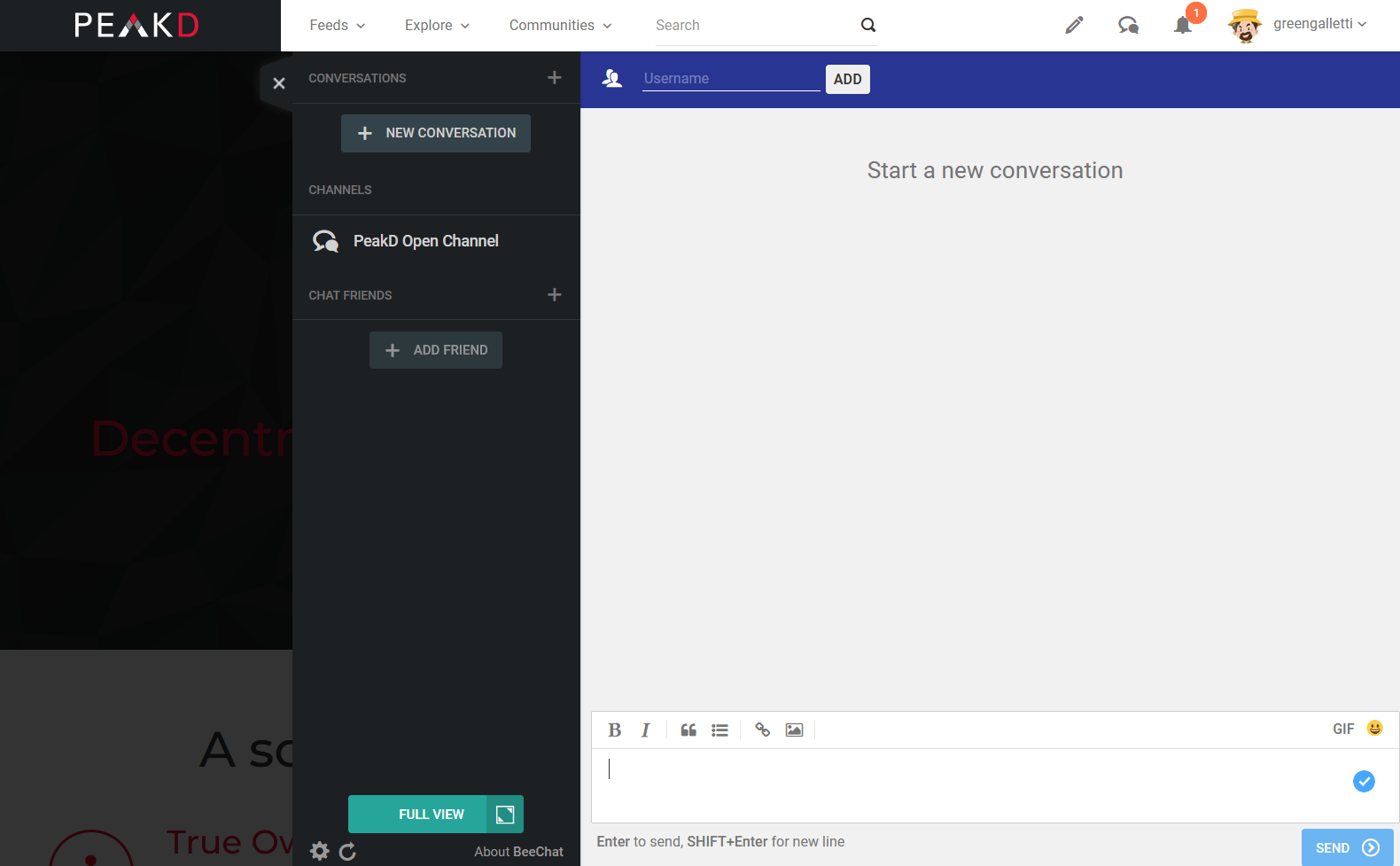Click the search magnifier icon

coord(868,25)
